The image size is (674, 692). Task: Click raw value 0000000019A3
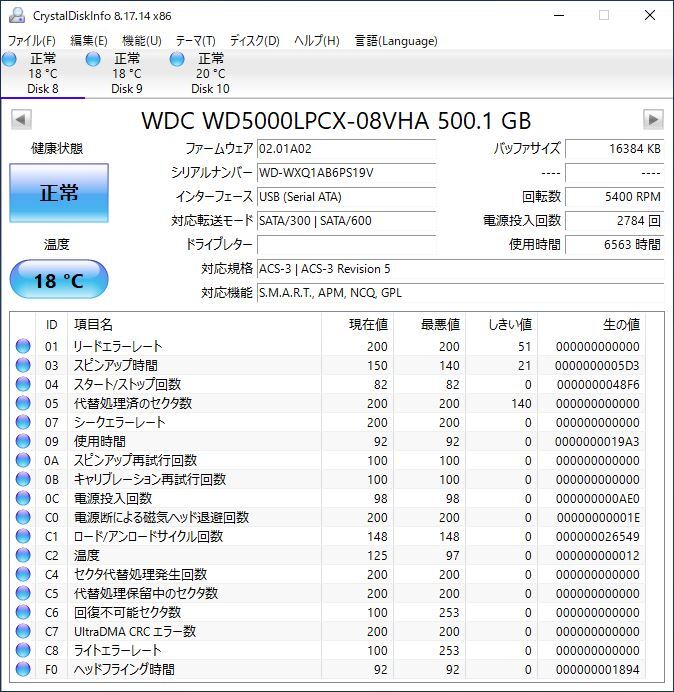pyautogui.click(x=597, y=441)
